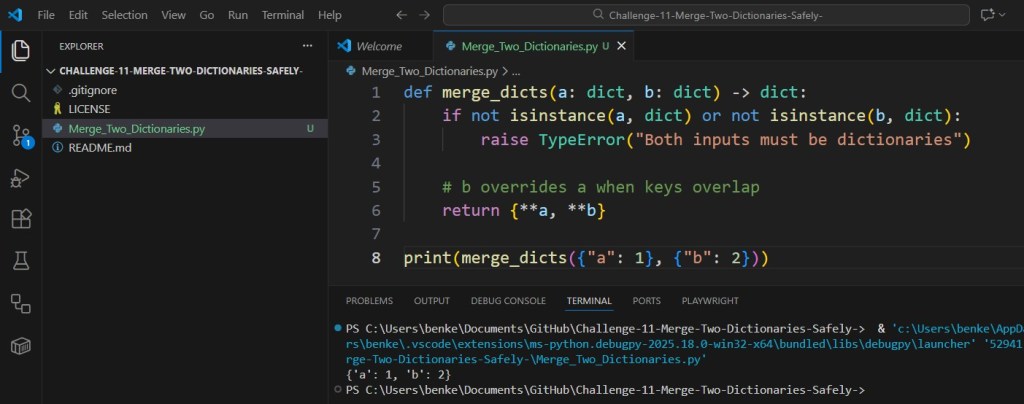Click the blue terminal command status dot
1024x404 pixels.
[x=337, y=328]
